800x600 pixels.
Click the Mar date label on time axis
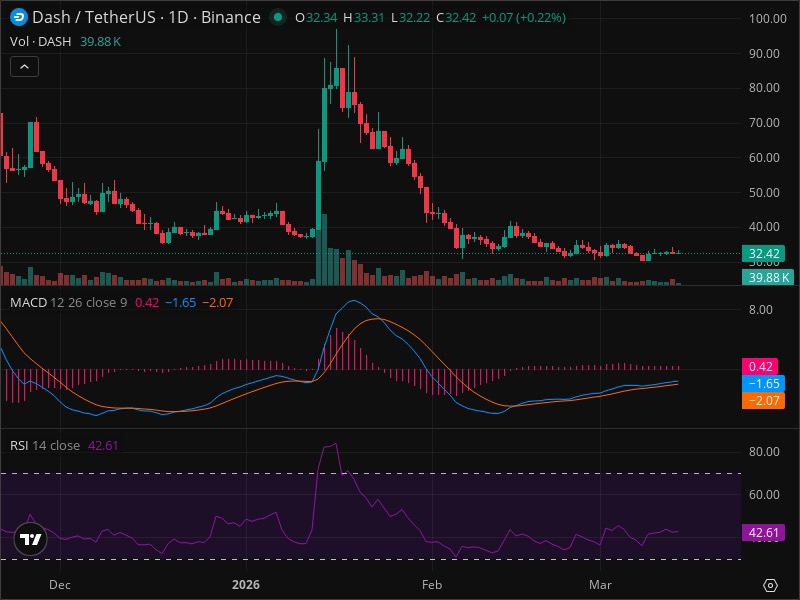pyautogui.click(x=600, y=585)
